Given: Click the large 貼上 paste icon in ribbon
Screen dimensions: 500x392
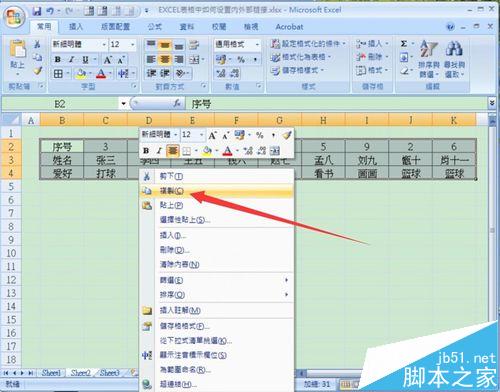Looking at the screenshot, I should point(18,49).
